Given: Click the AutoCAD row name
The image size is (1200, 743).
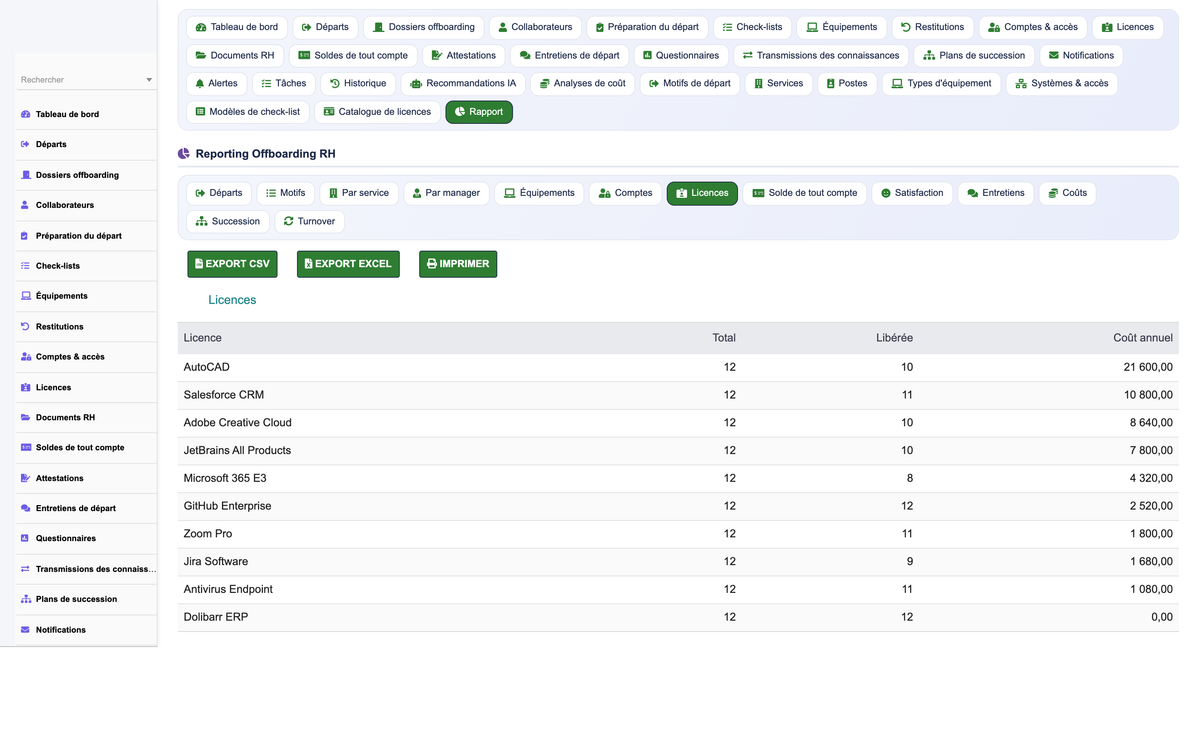Looking at the screenshot, I should point(207,367).
